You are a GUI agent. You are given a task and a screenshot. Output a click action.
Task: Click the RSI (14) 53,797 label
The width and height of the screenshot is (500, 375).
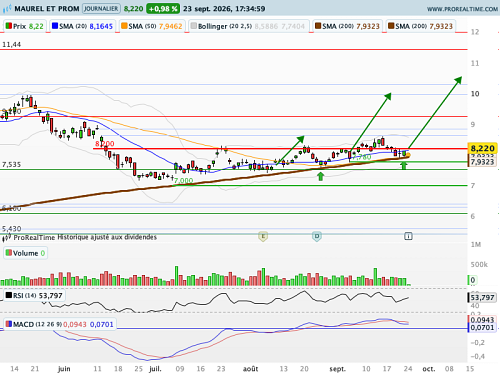tap(34, 295)
